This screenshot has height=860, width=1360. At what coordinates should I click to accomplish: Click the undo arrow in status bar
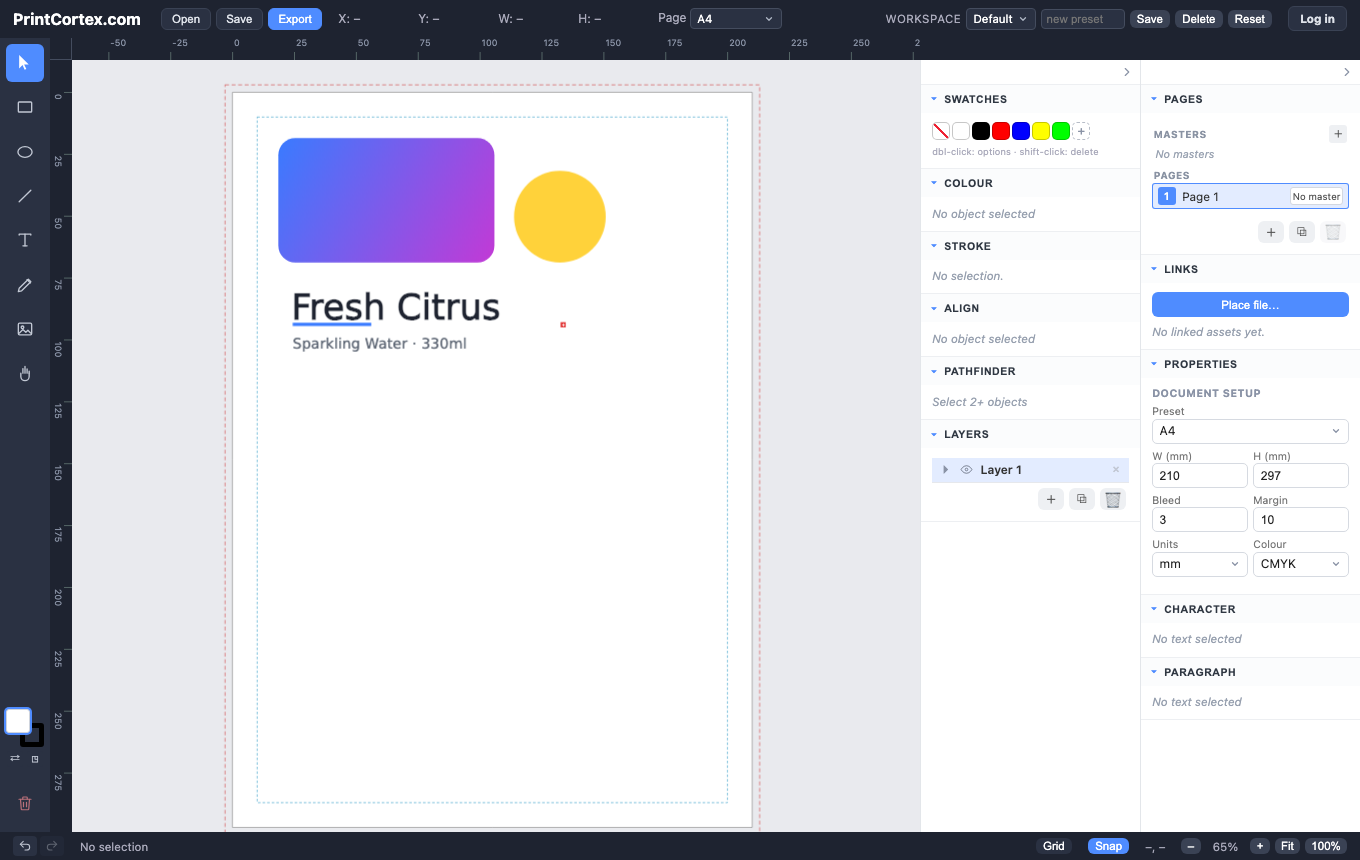click(x=25, y=846)
